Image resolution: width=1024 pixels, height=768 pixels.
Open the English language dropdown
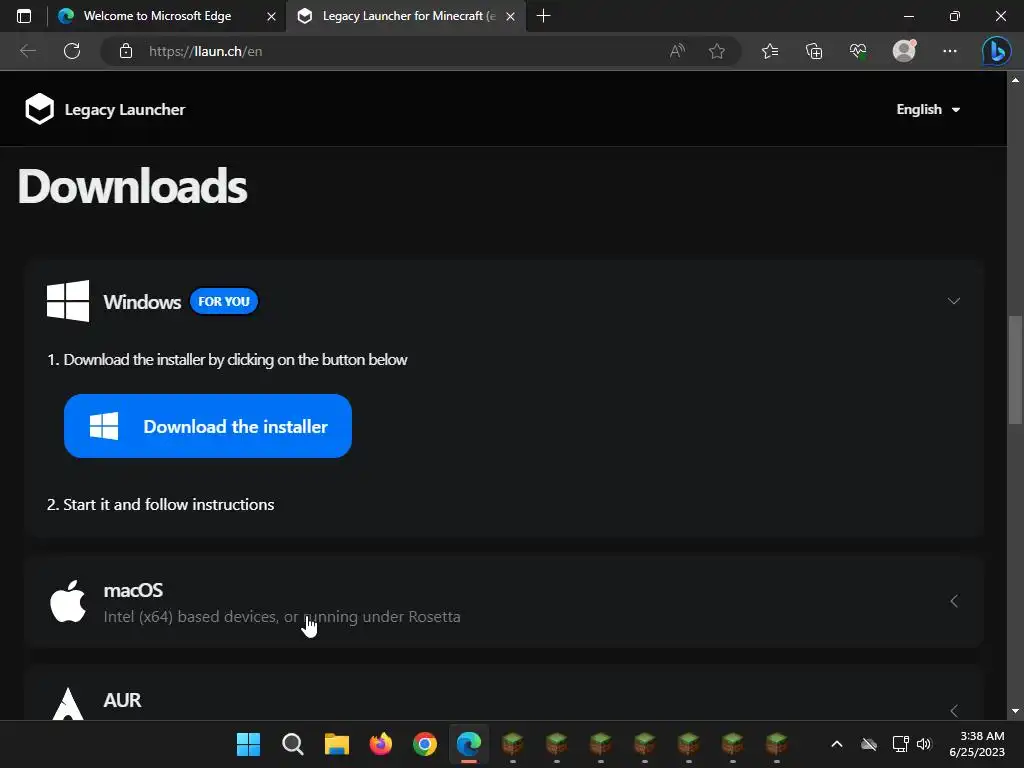click(928, 109)
